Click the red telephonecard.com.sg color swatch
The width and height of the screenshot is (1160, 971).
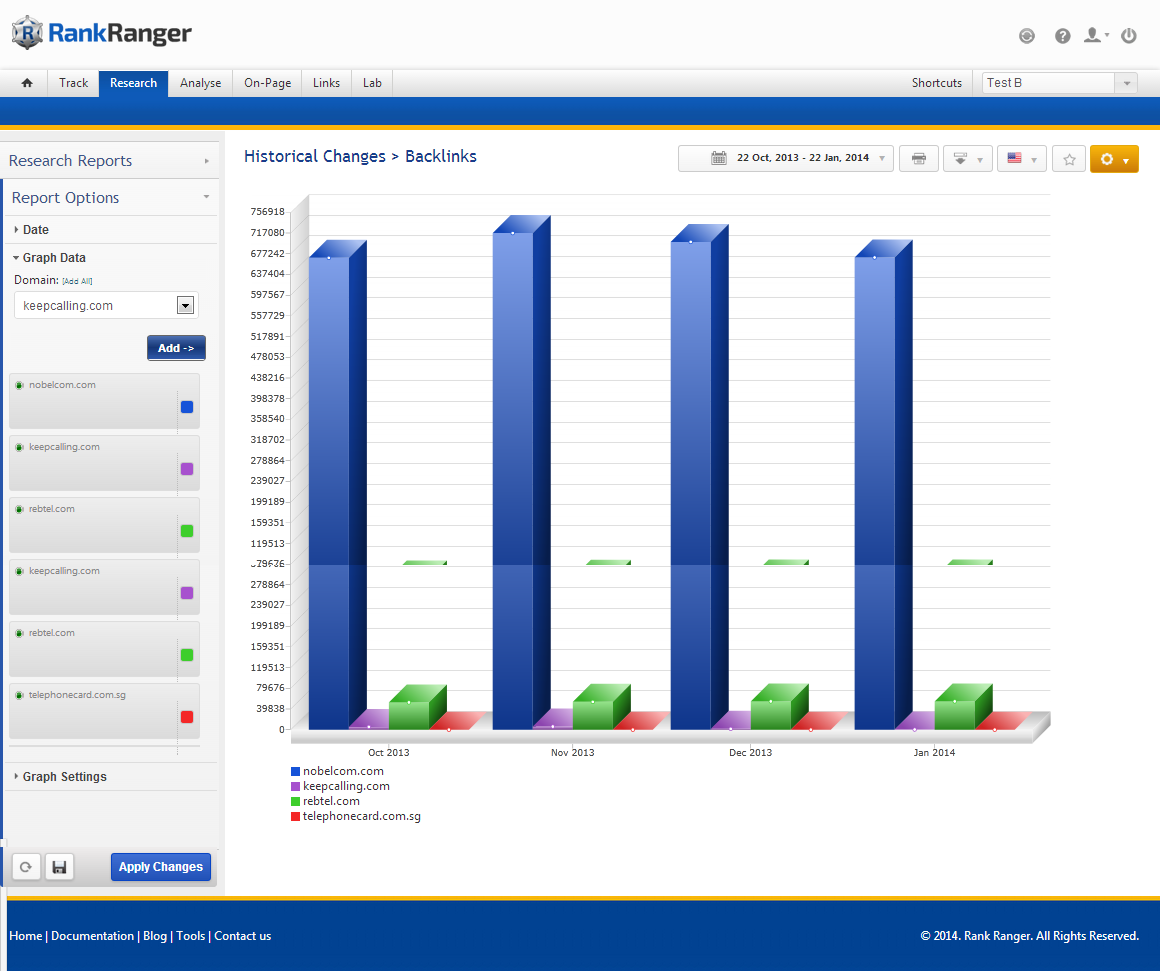(x=187, y=717)
